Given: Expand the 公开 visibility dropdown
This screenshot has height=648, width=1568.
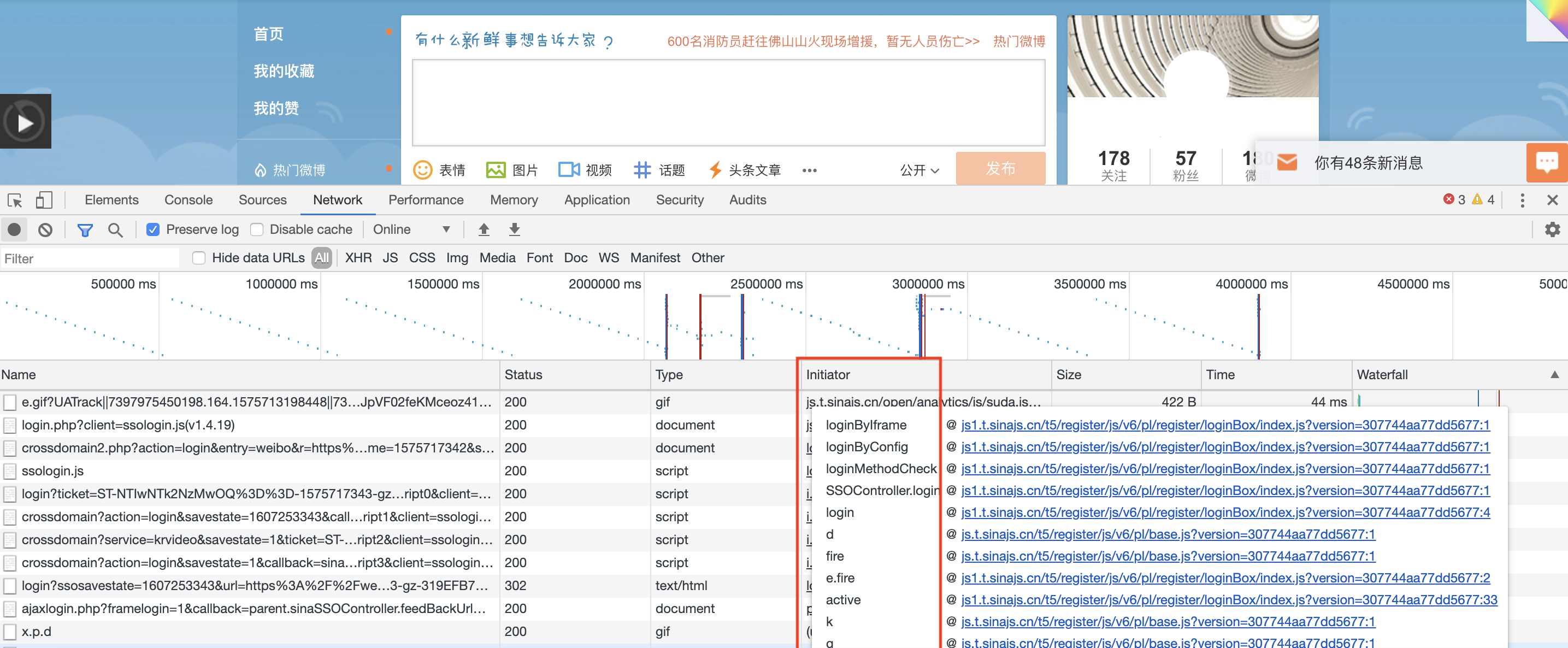Looking at the screenshot, I should [x=919, y=170].
